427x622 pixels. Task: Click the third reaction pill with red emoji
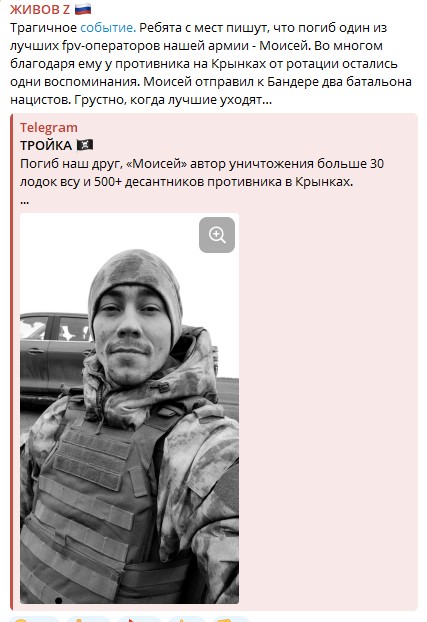(140, 619)
